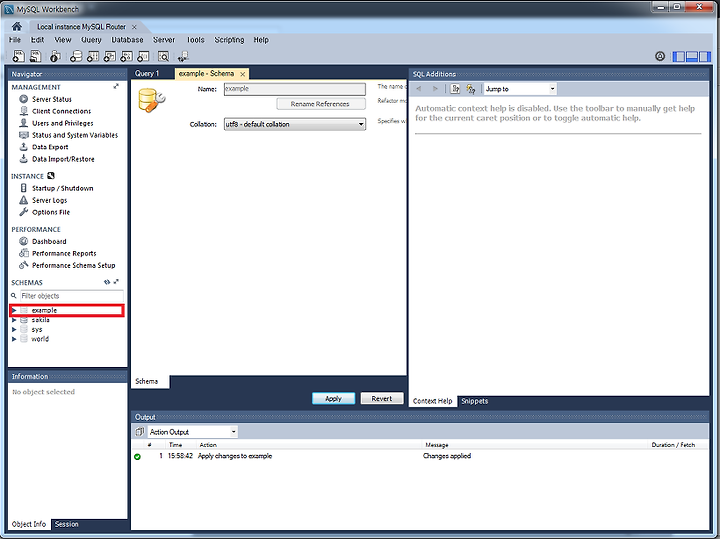Select the Context Help tab
This screenshot has height=539, width=720.
coord(432,401)
